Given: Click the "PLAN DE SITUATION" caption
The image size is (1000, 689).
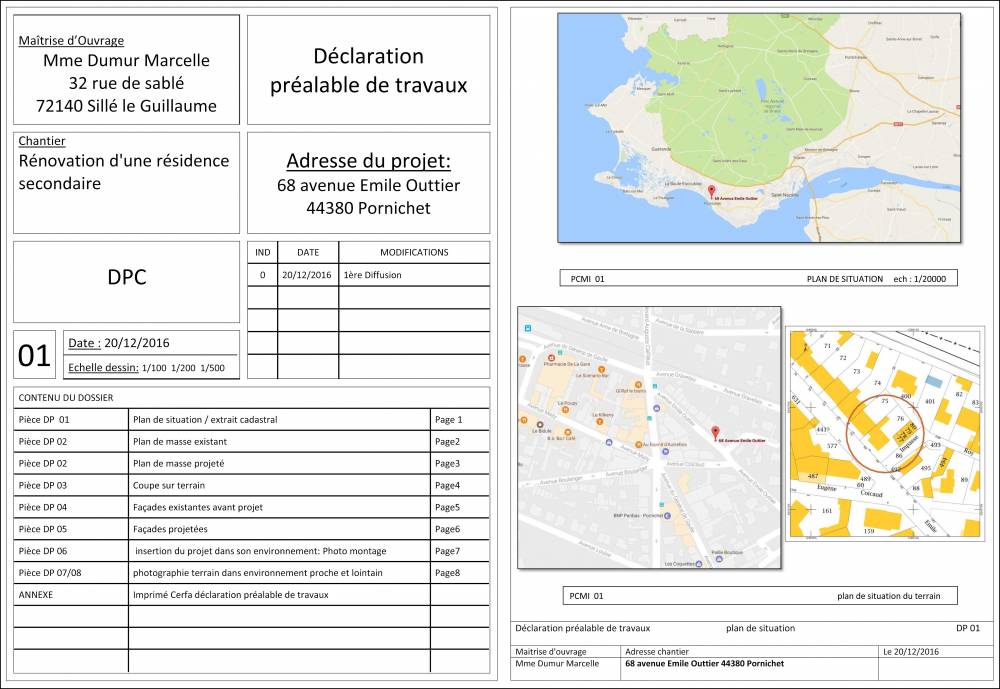Looking at the screenshot, I should tap(845, 279).
